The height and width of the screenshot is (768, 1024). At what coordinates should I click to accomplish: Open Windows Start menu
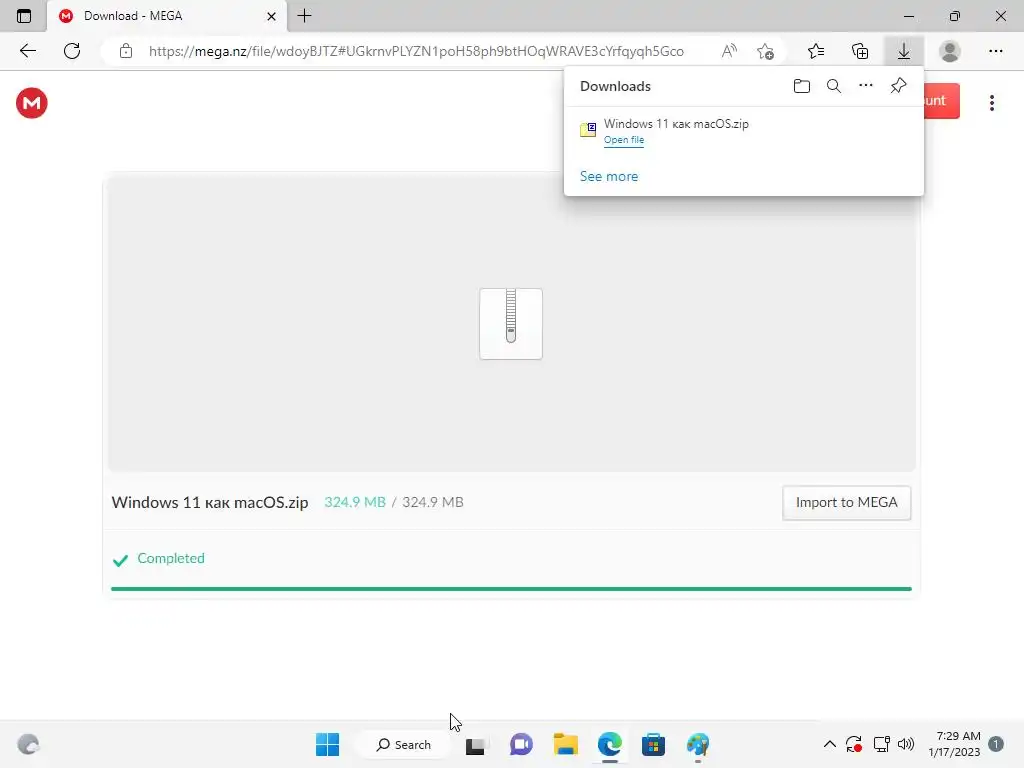point(327,744)
